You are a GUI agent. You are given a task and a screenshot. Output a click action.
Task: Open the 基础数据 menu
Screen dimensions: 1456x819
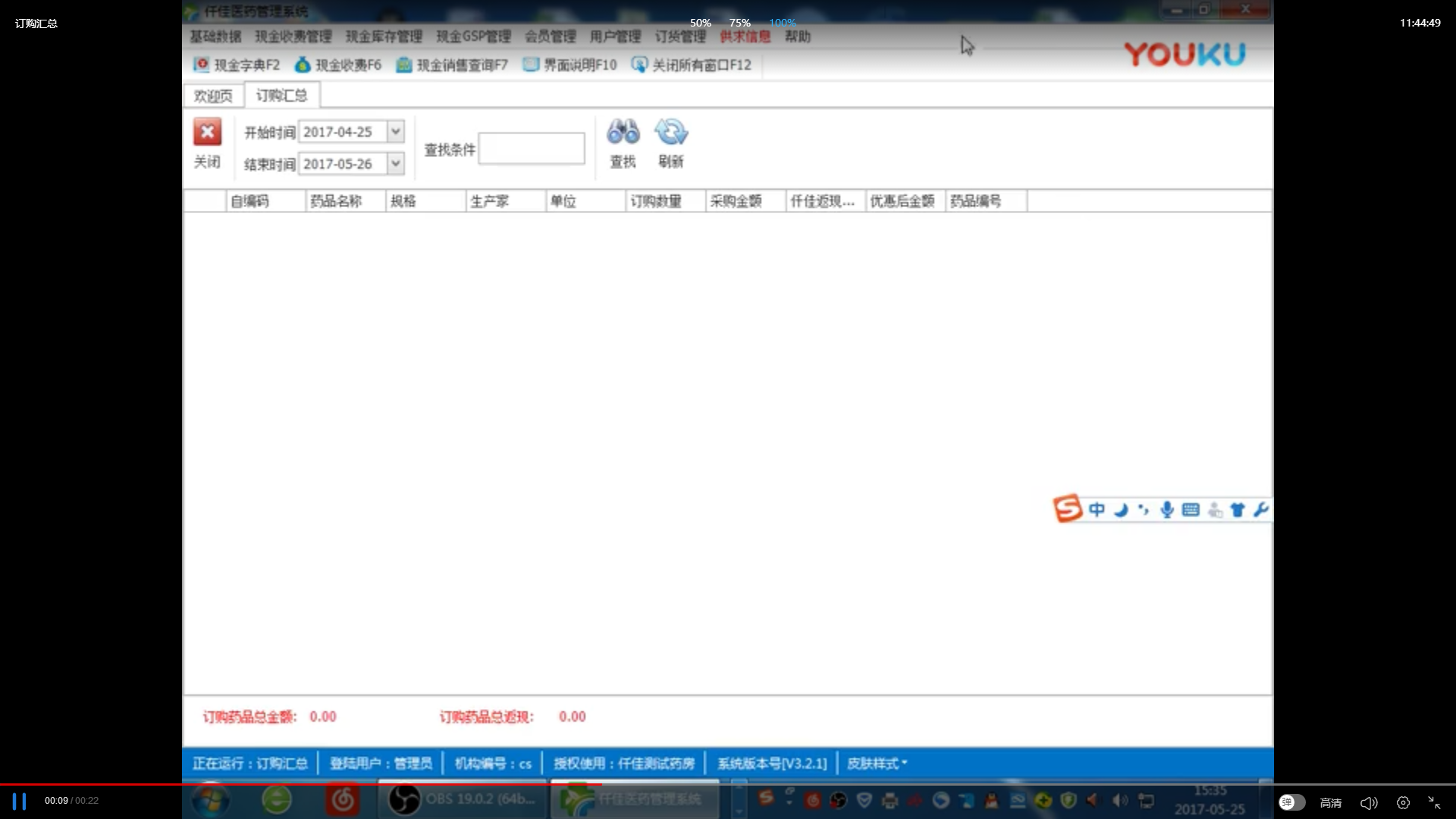(x=215, y=36)
